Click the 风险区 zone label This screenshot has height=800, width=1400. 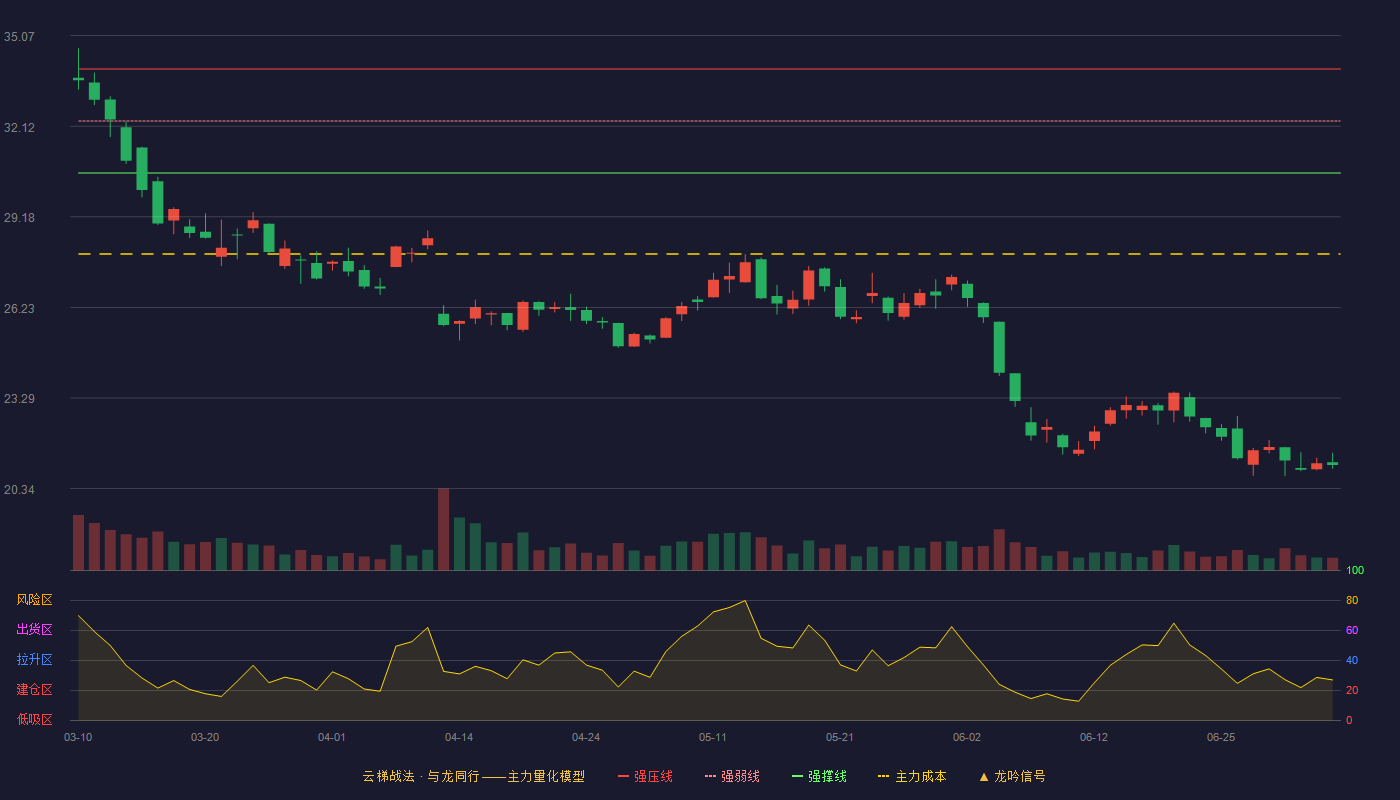point(34,600)
